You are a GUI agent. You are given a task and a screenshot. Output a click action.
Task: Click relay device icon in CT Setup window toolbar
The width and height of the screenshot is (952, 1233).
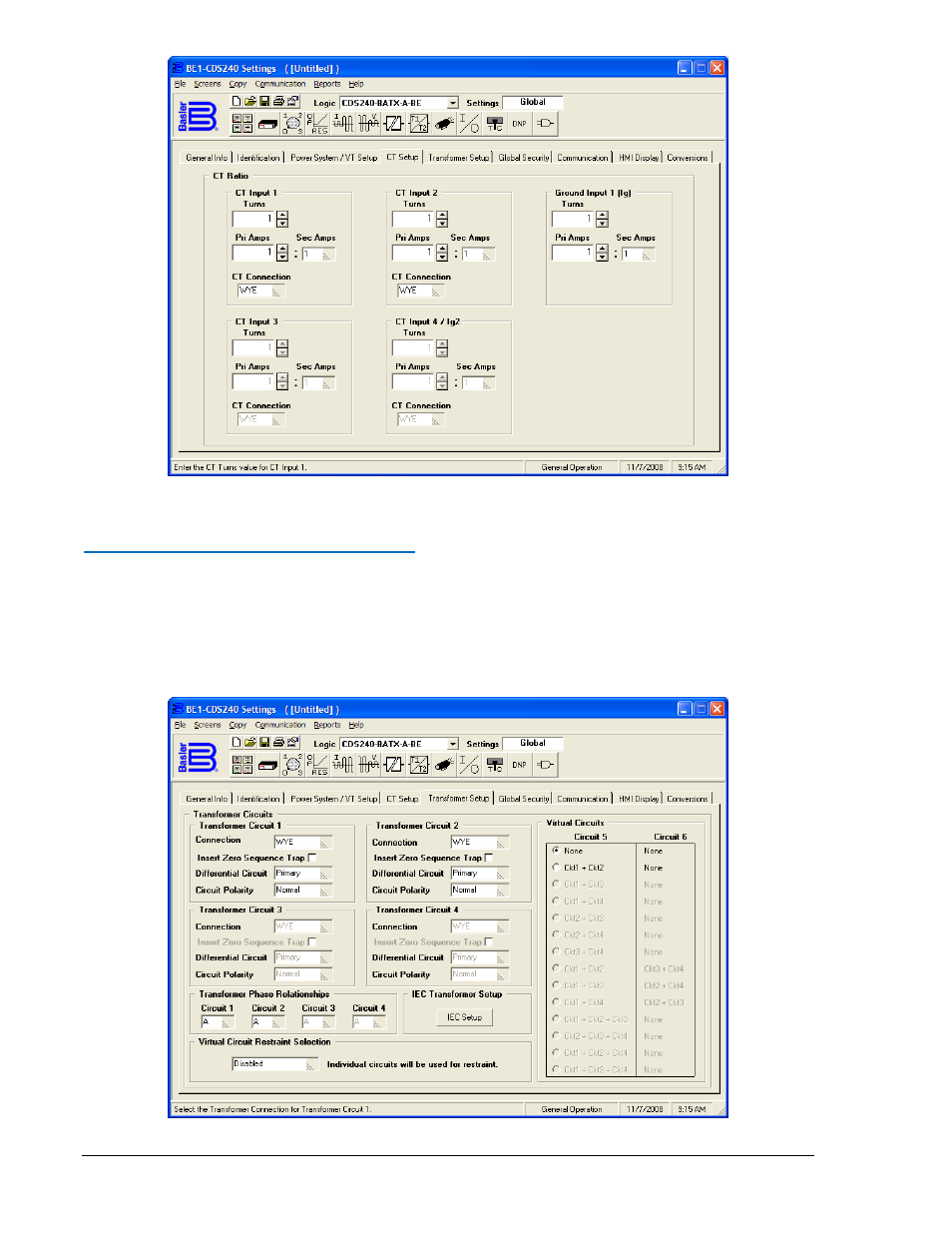267,124
